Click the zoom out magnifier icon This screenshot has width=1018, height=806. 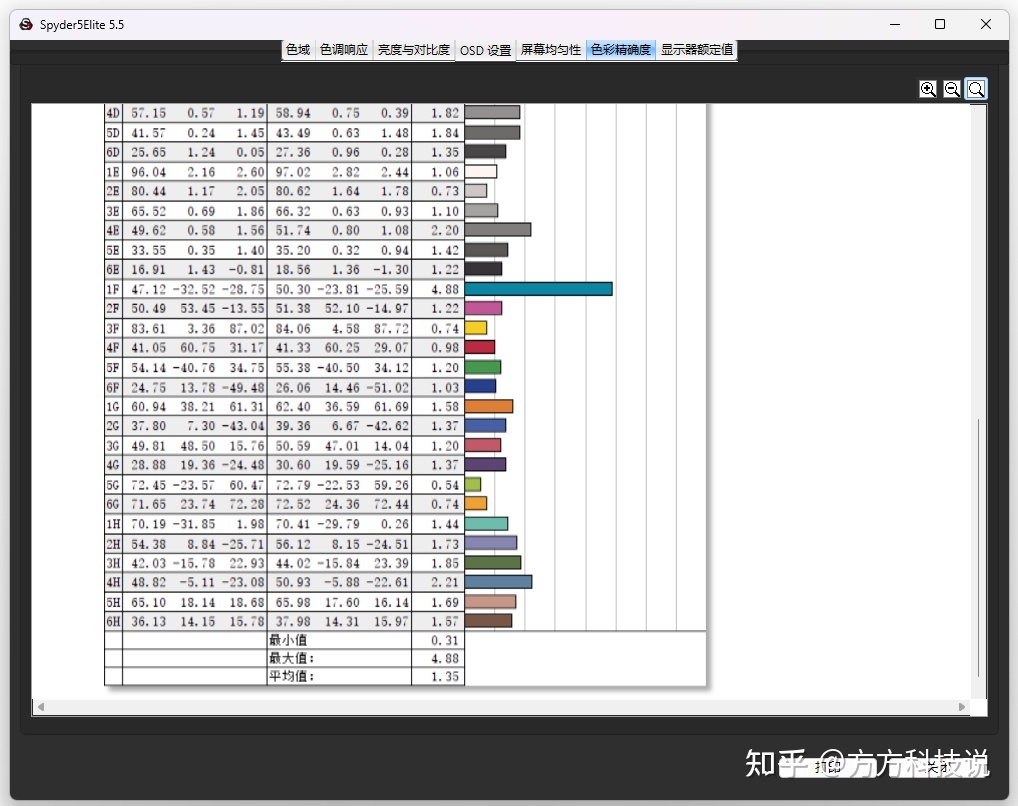pos(952,89)
